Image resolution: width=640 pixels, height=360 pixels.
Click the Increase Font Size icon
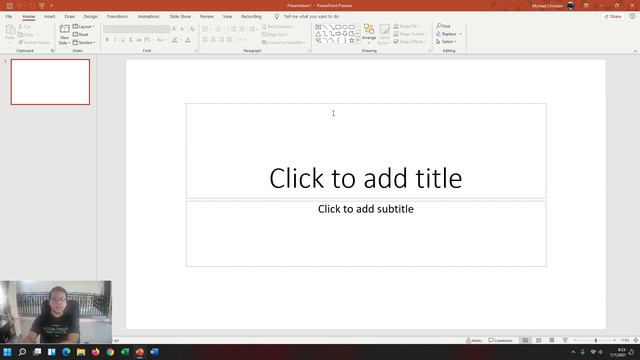pos(174,29)
